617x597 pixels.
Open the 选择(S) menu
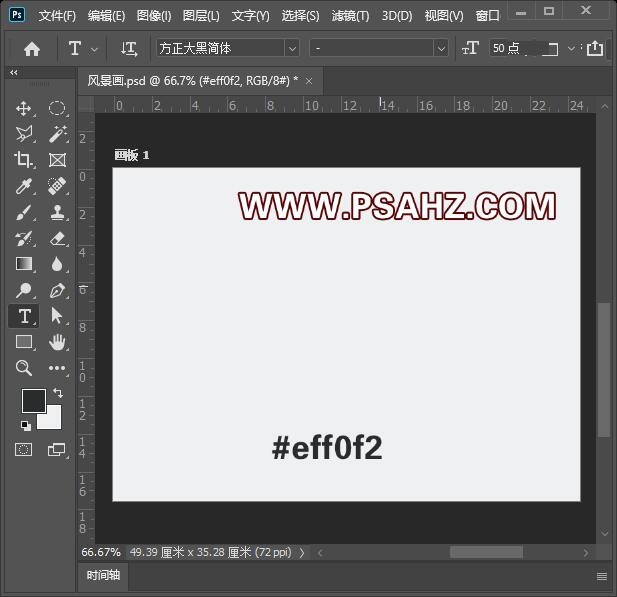300,16
